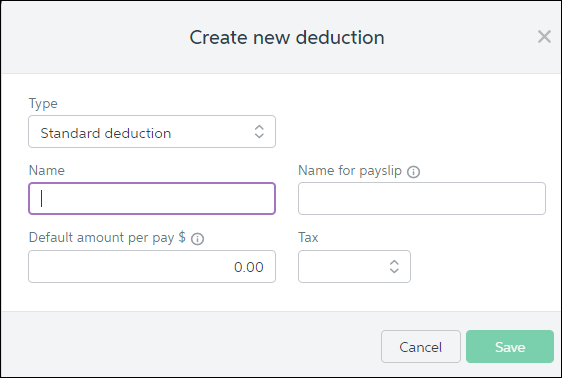
Task: Click the Name for payslip label text
Action: [350, 171]
